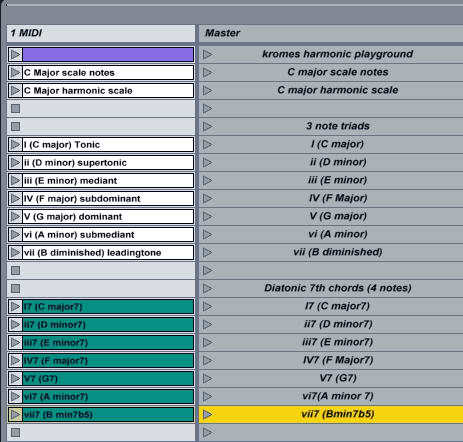463x442 pixels.
Task: Click stop button below C Major harmonic scale
Action: click(15, 108)
